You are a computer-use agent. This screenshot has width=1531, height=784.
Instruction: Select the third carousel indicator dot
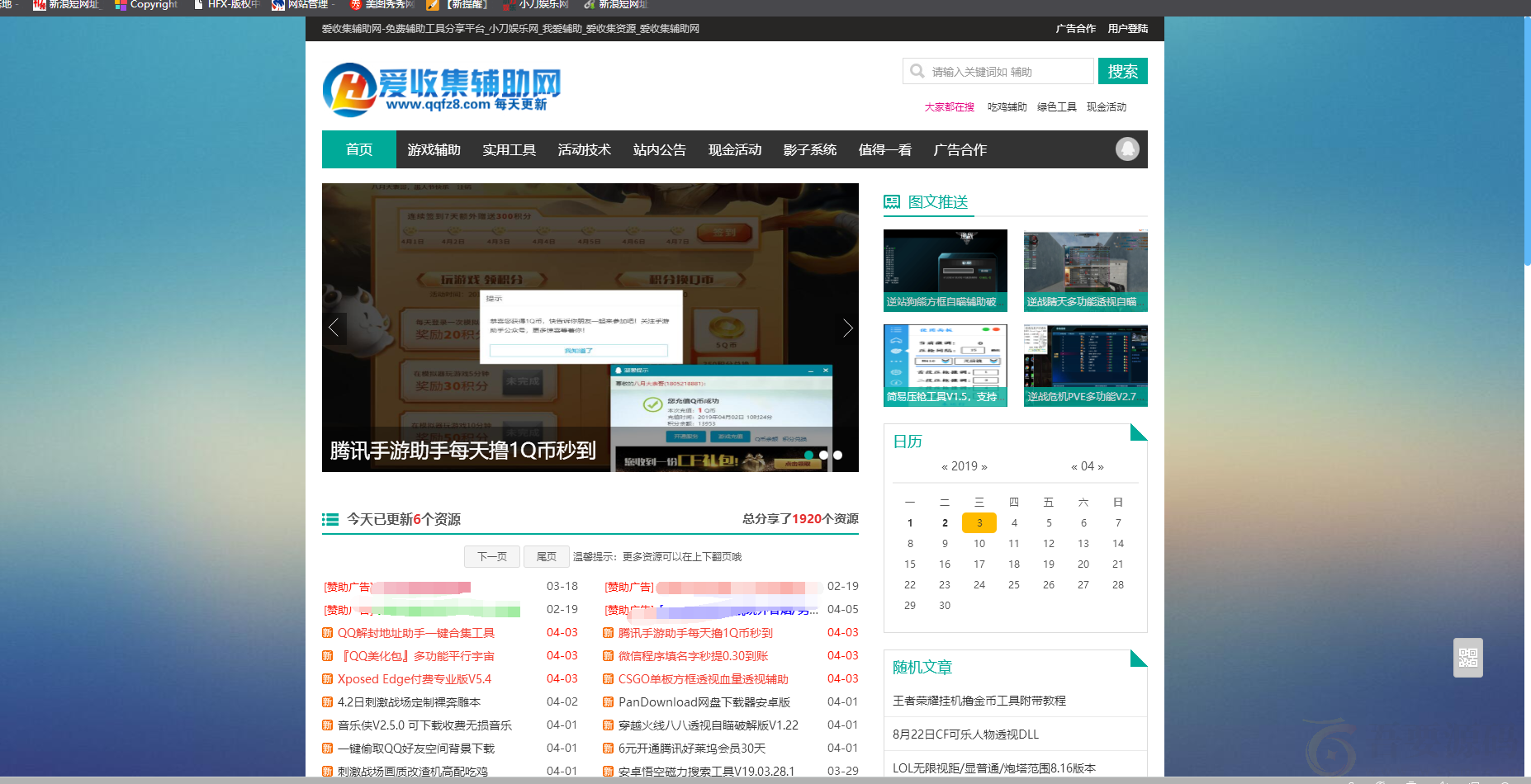pyautogui.click(x=837, y=455)
